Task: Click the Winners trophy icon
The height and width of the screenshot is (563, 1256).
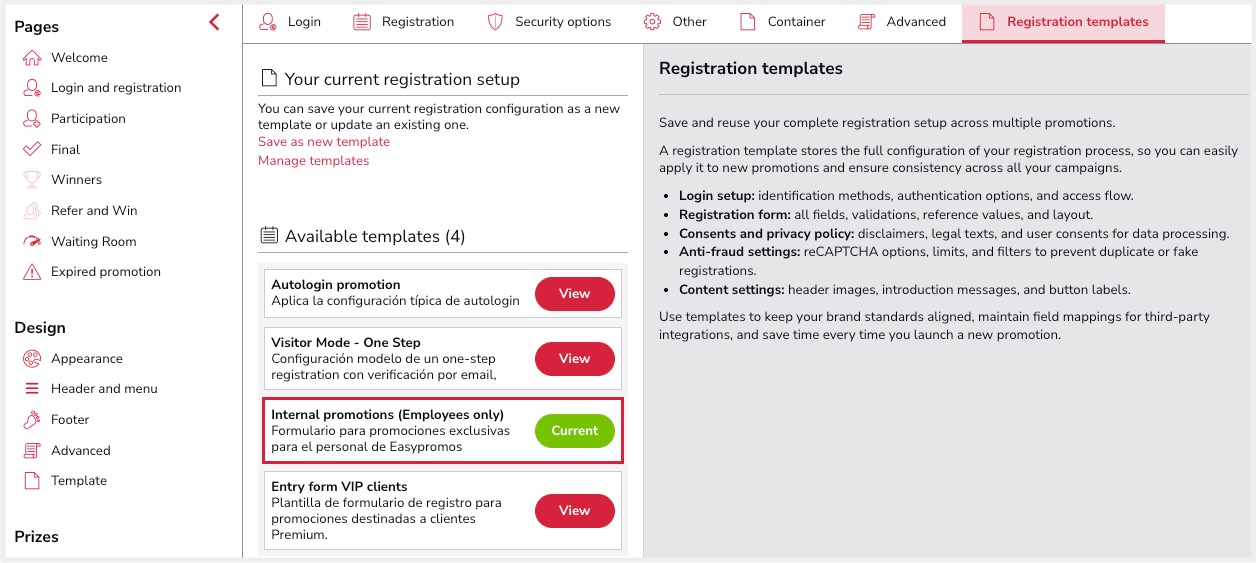Action: click(x=32, y=180)
